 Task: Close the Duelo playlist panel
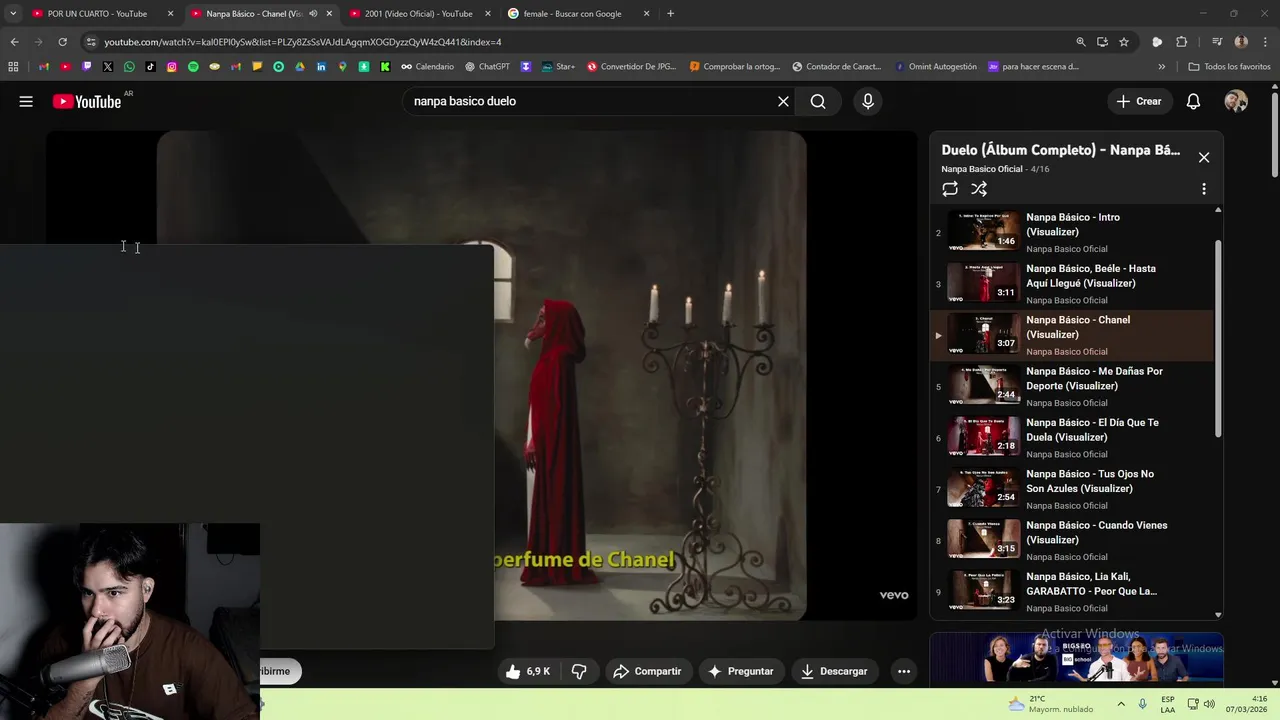1204,157
